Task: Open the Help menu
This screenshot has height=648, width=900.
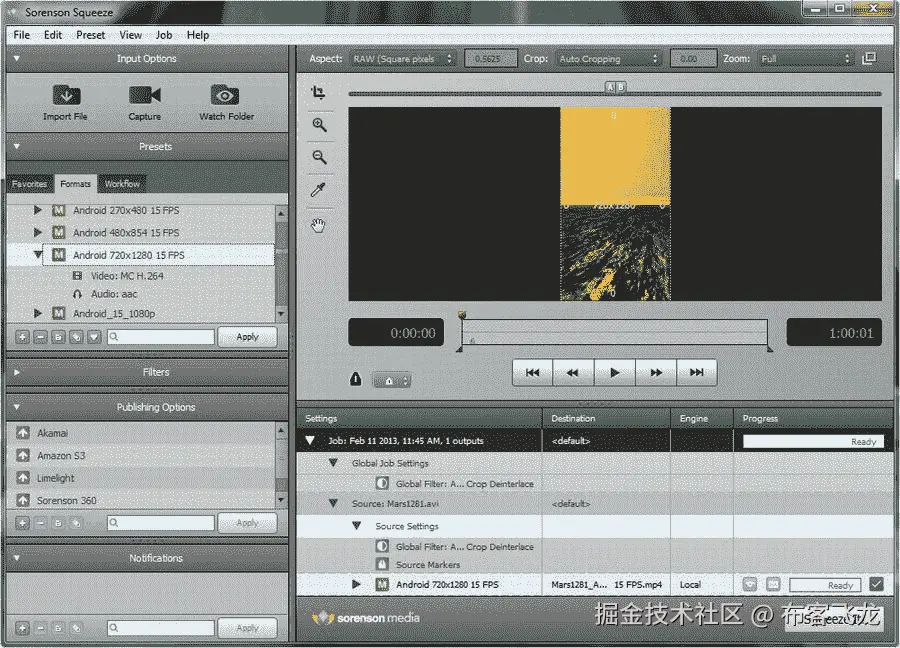Action: coord(198,35)
